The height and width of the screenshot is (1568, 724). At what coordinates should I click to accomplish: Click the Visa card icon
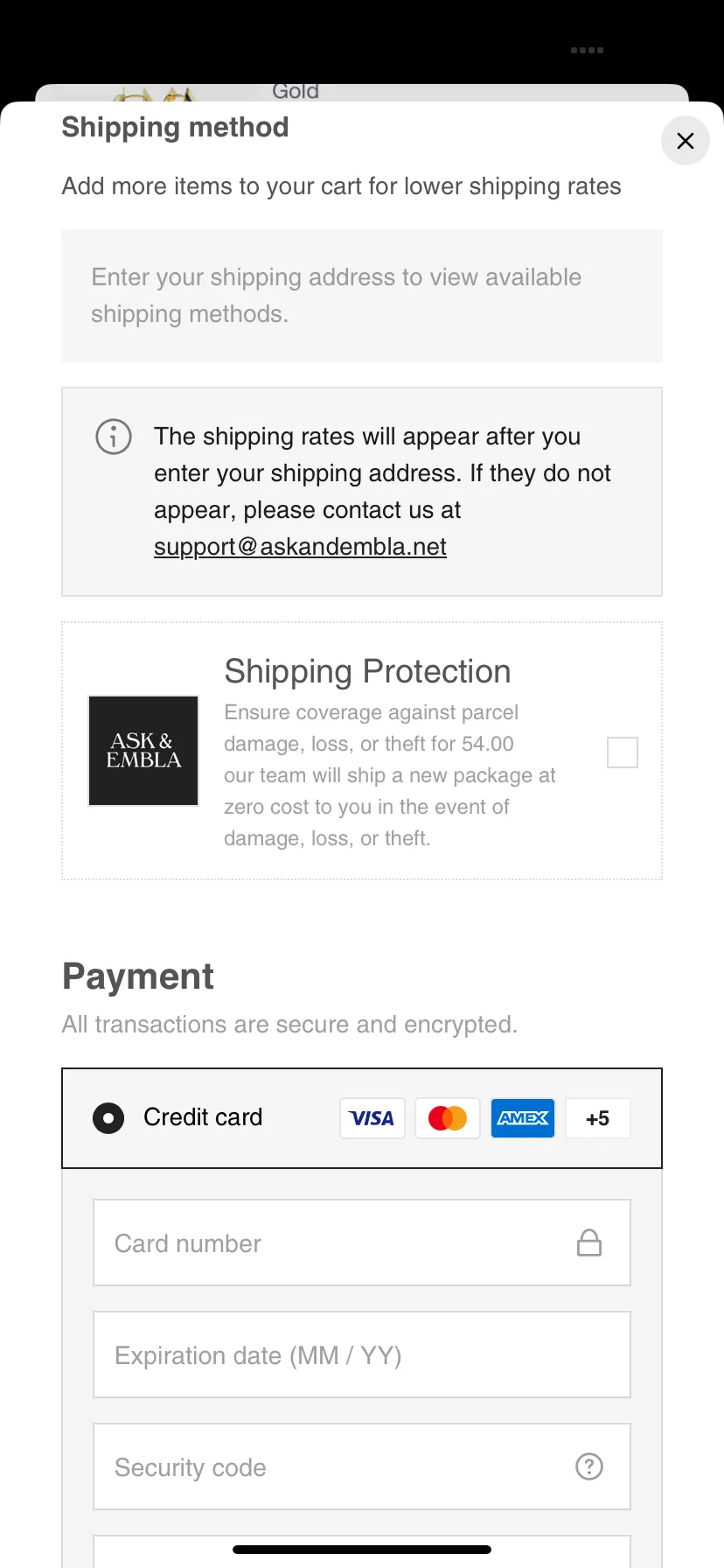pos(372,1118)
